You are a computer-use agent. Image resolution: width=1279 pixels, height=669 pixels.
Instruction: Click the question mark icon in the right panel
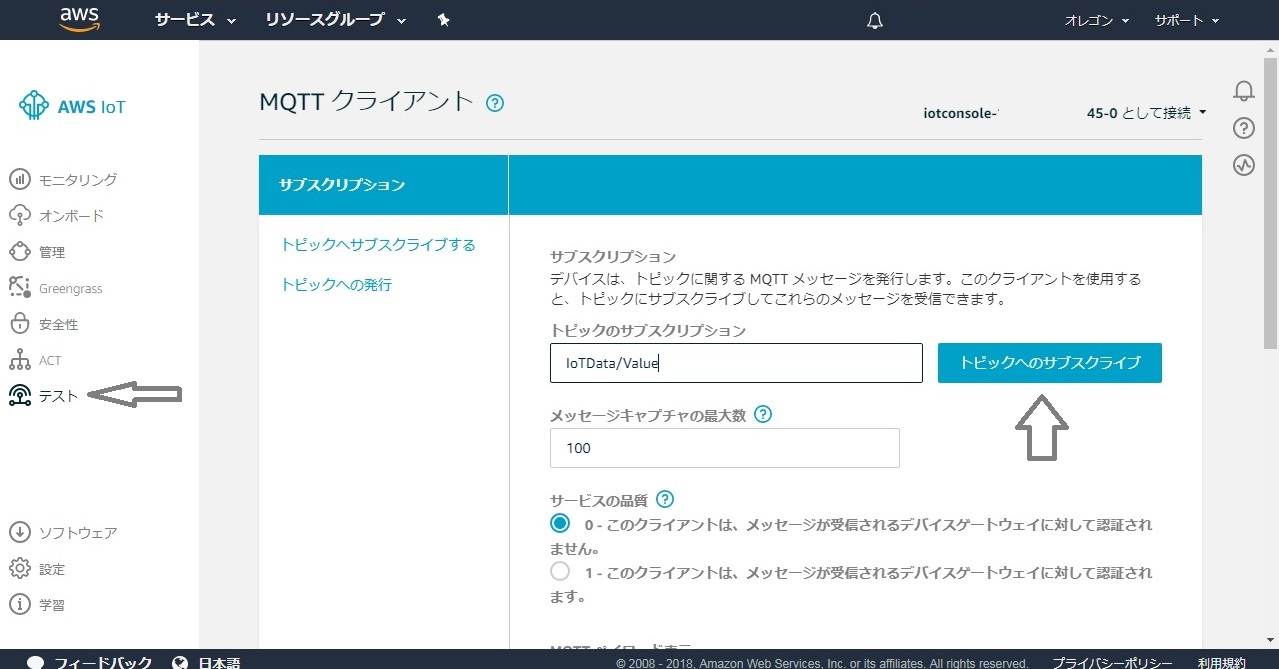pos(1244,128)
